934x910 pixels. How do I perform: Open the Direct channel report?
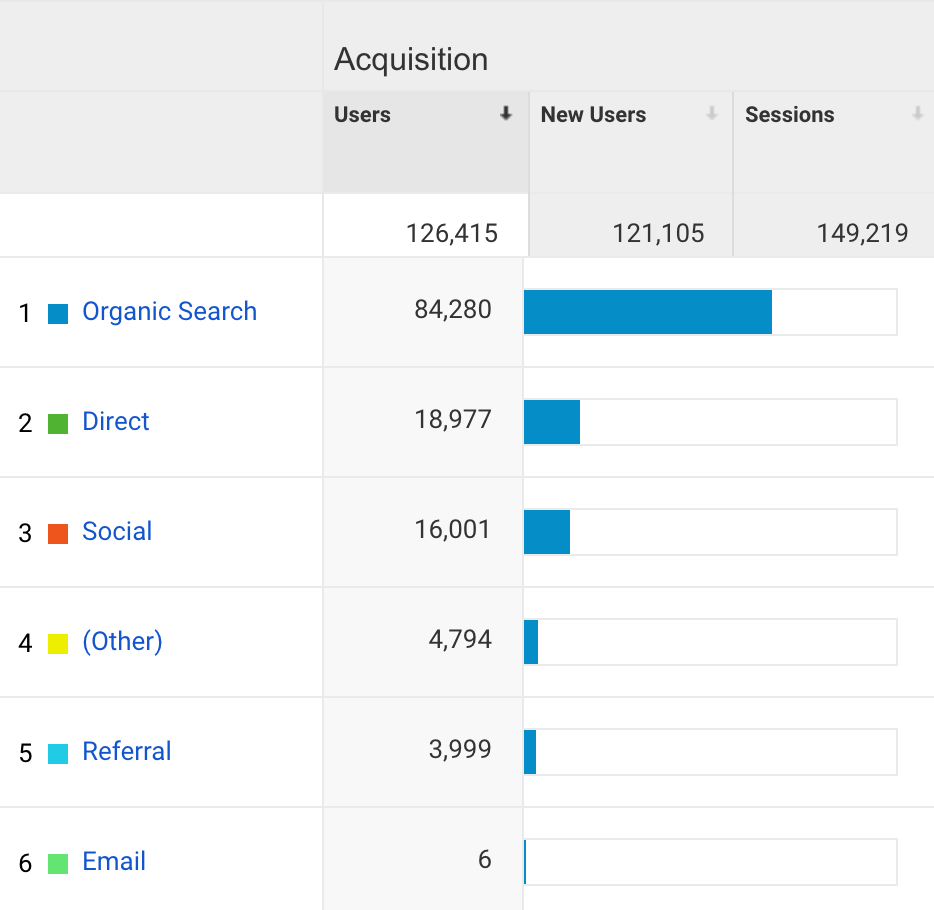click(x=115, y=422)
